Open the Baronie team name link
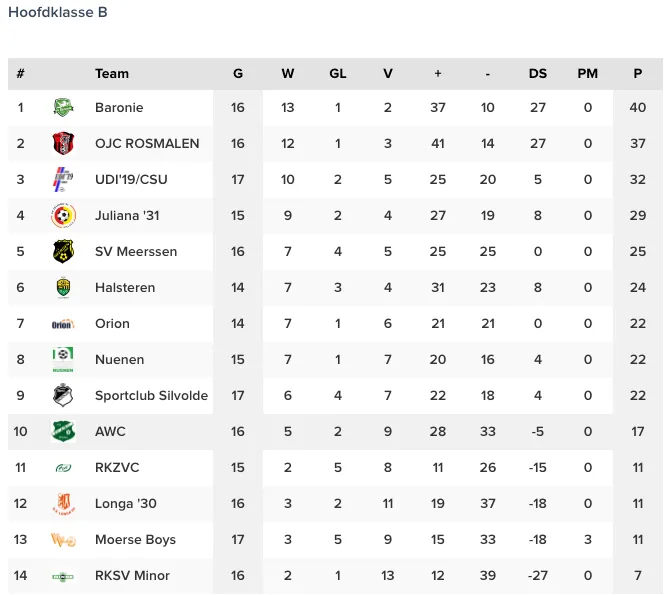This screenshot has height=595, width=671. pyautogui.click(x=119, y=107)
